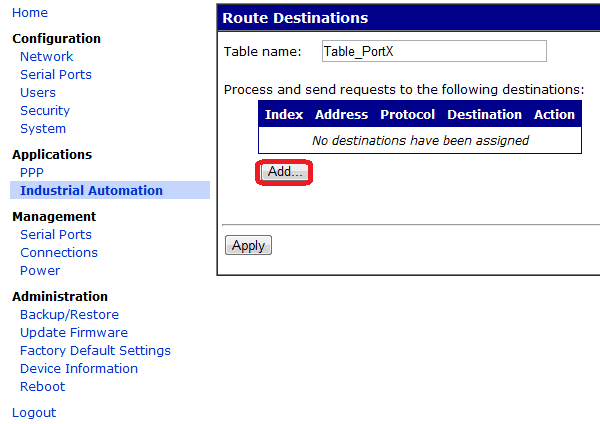The height and width of the screenshot is (424, 600).
Task: View Connections management page
Action: tap(59, 253)
